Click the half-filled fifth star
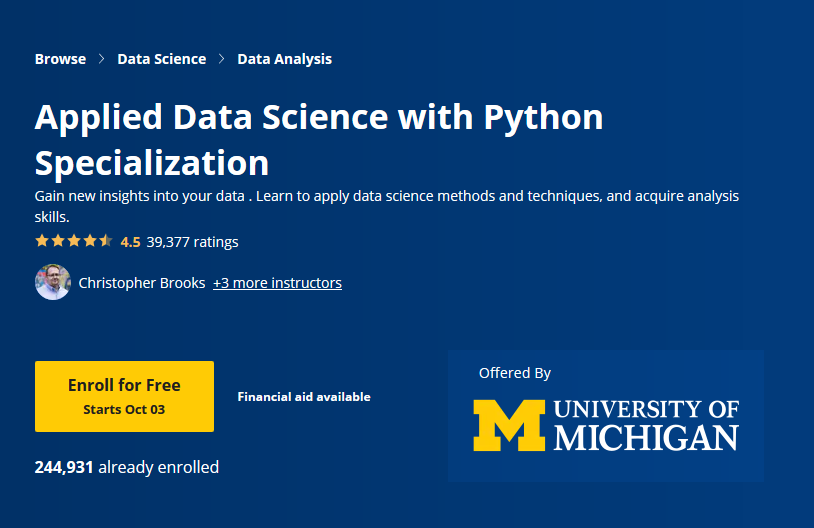Image resolution: width=814 pixels, height=528 pixels. click(x=106, y=241)
